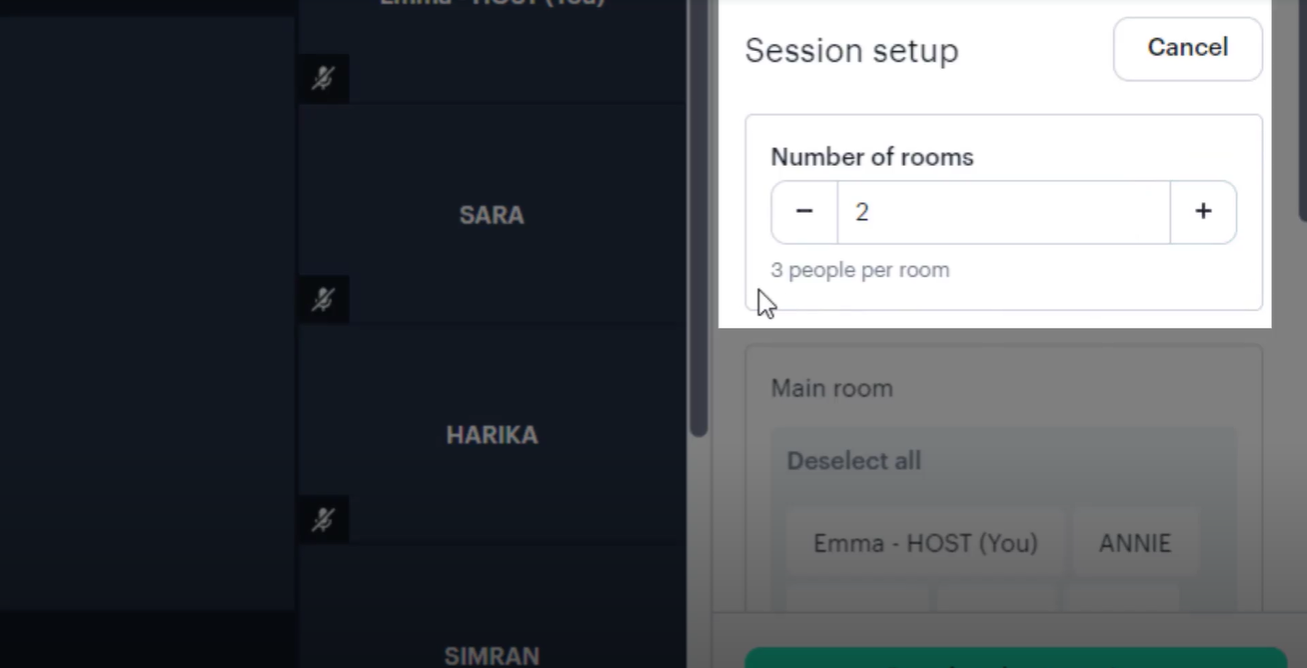This screenshot has height=668, width=1307.
Task: Decrease room count with minus icon
Action: point(804,212)
